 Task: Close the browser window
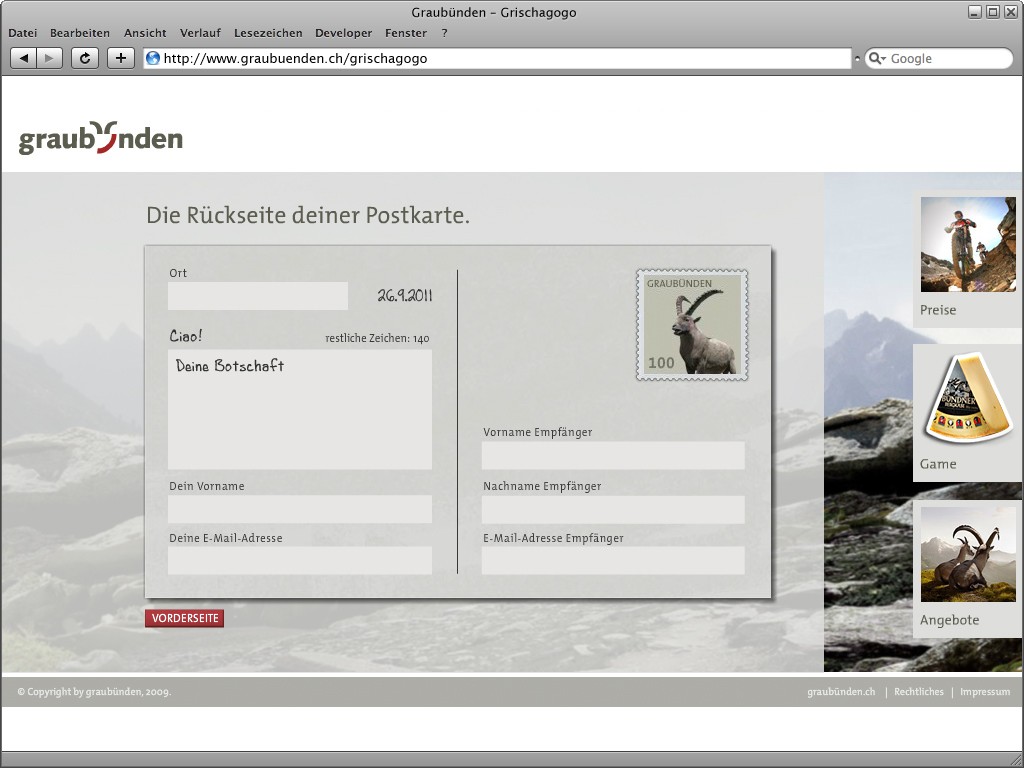click(x=1010, y=12)
